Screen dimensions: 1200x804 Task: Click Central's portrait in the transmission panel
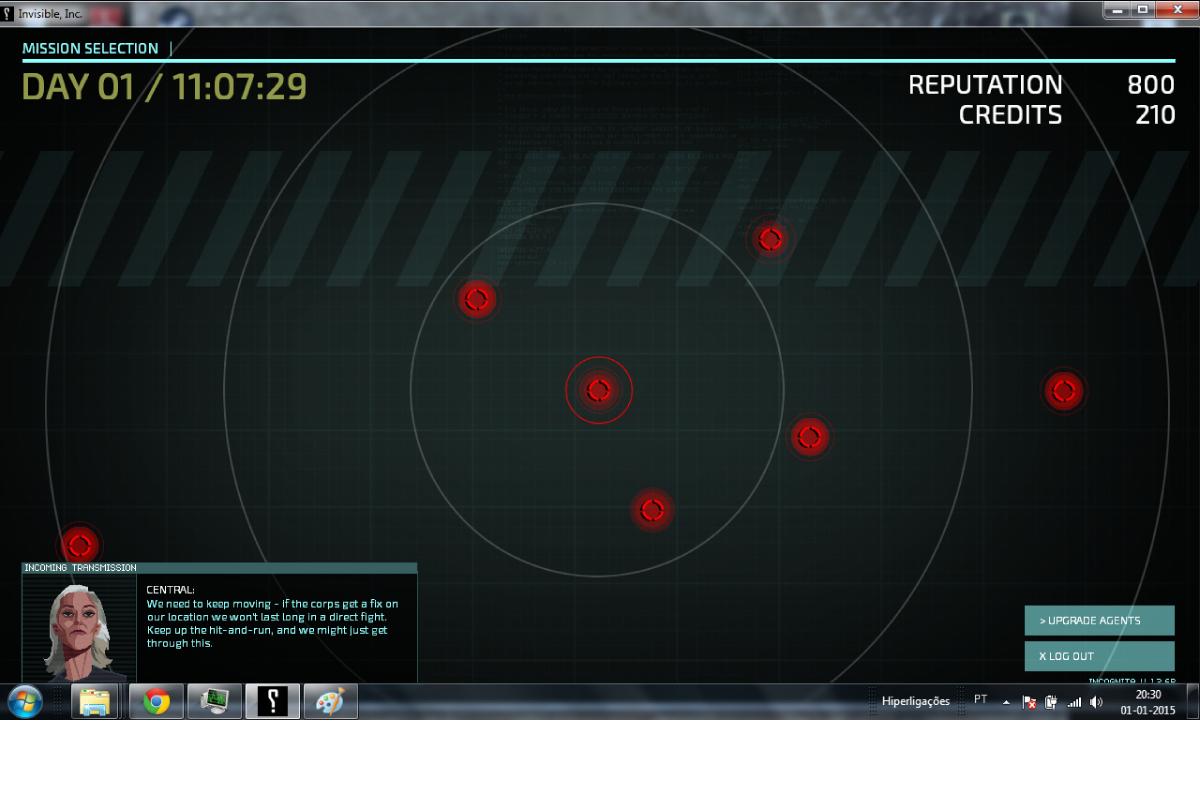coord(78,630)
